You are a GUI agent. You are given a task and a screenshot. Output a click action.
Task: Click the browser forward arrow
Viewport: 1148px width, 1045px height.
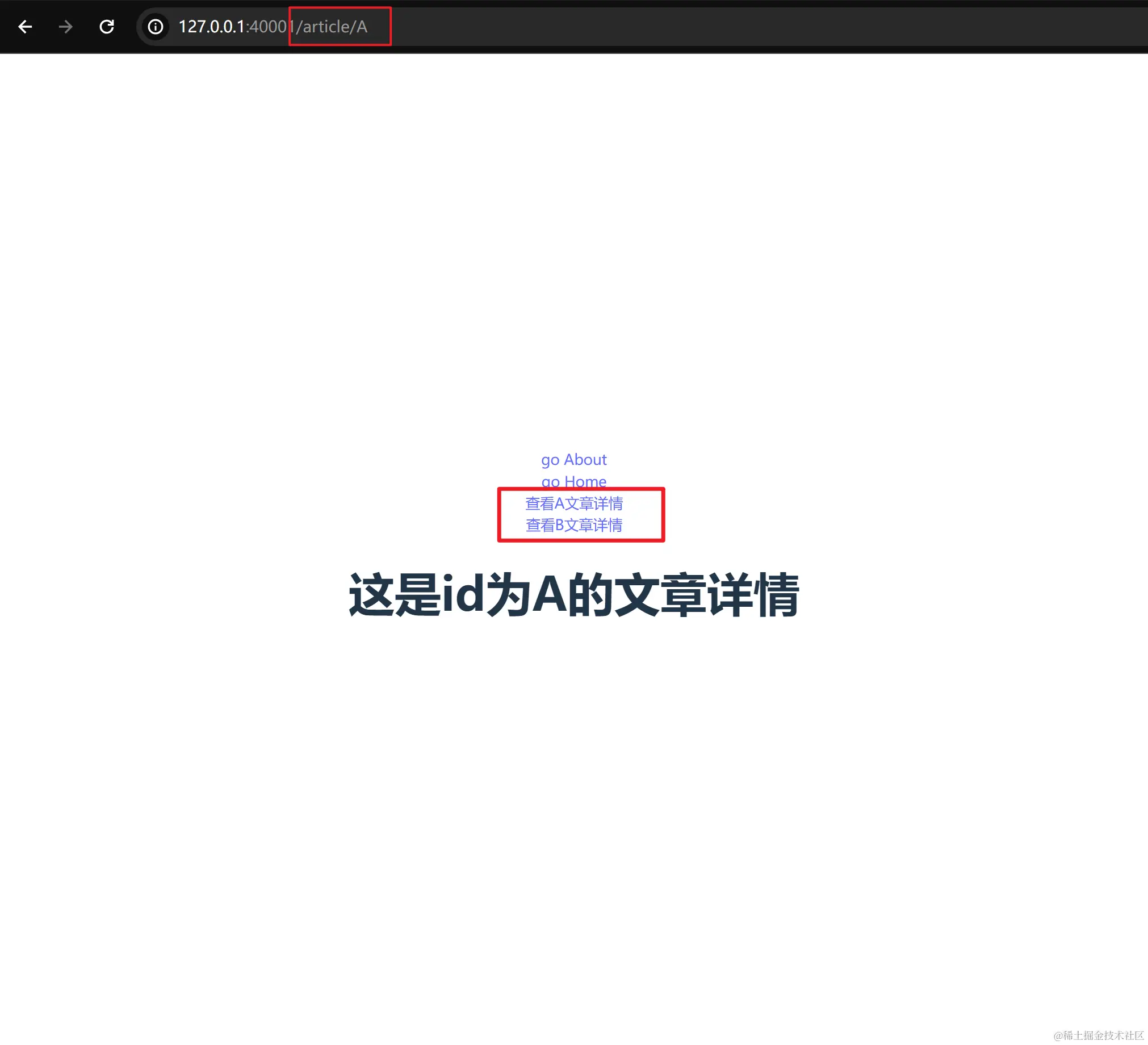(x=66, y=27)
